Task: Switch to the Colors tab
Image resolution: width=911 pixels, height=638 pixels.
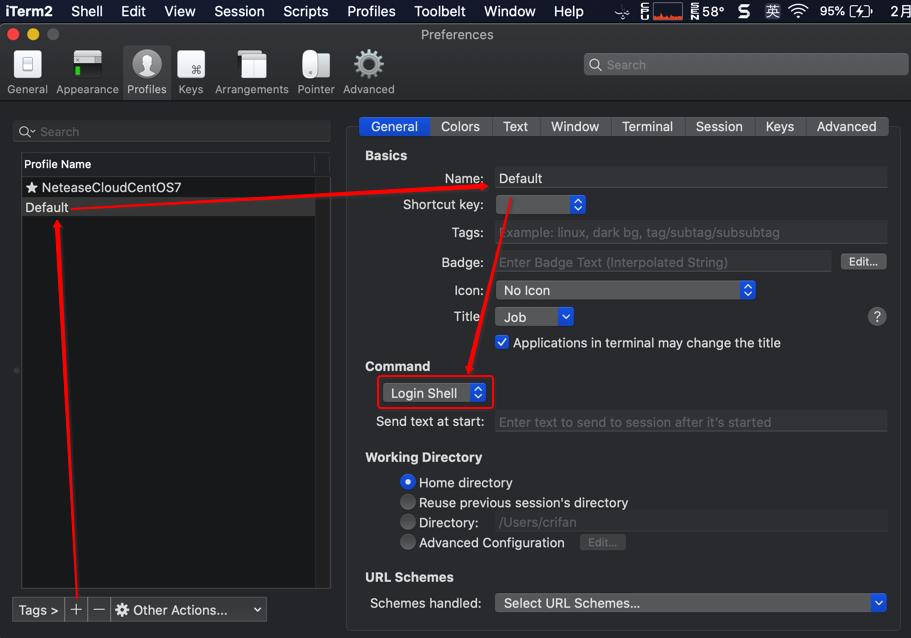Action: (x=460, y=127)
